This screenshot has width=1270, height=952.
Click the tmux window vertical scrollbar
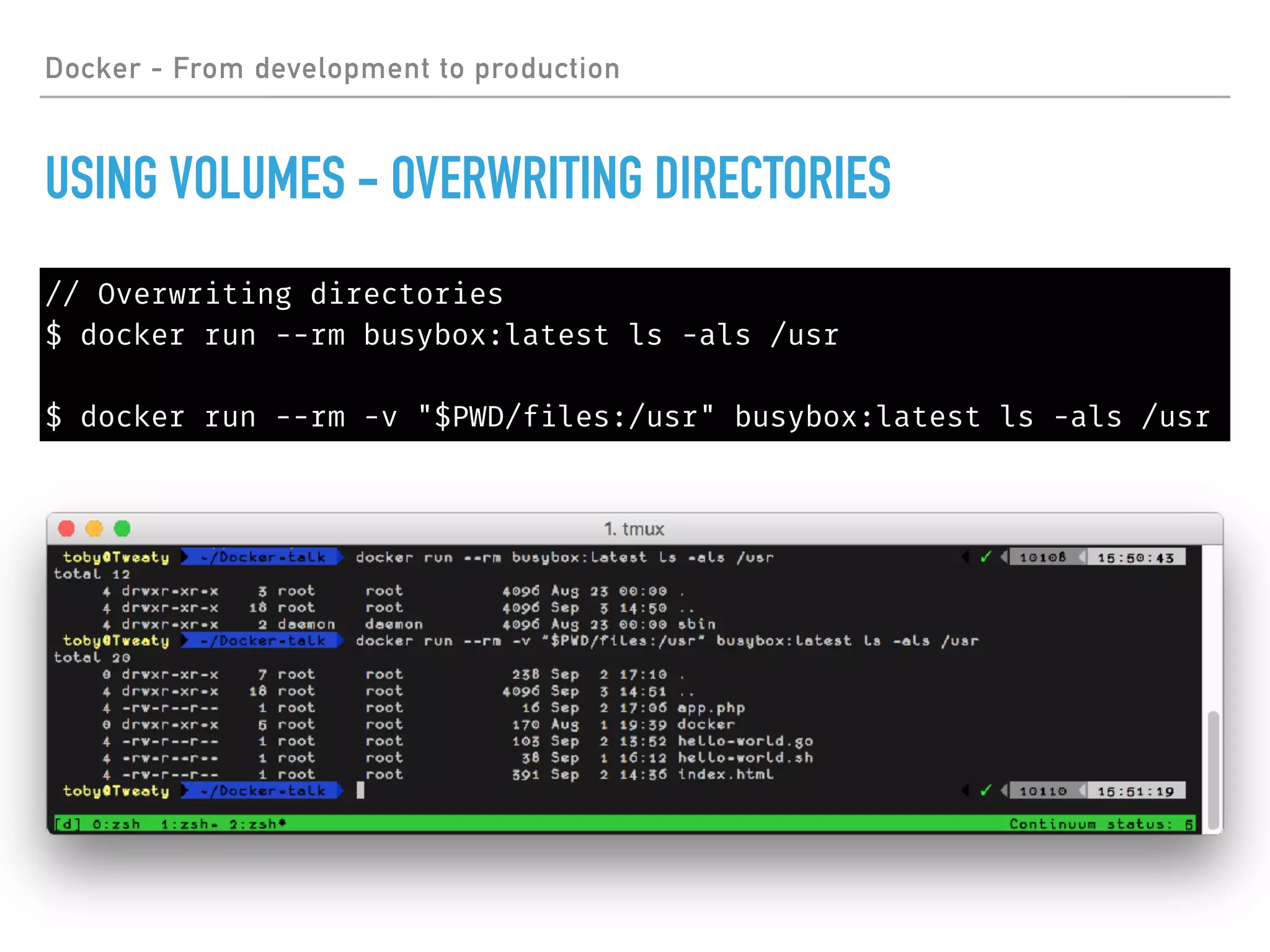pos(1214,770)
